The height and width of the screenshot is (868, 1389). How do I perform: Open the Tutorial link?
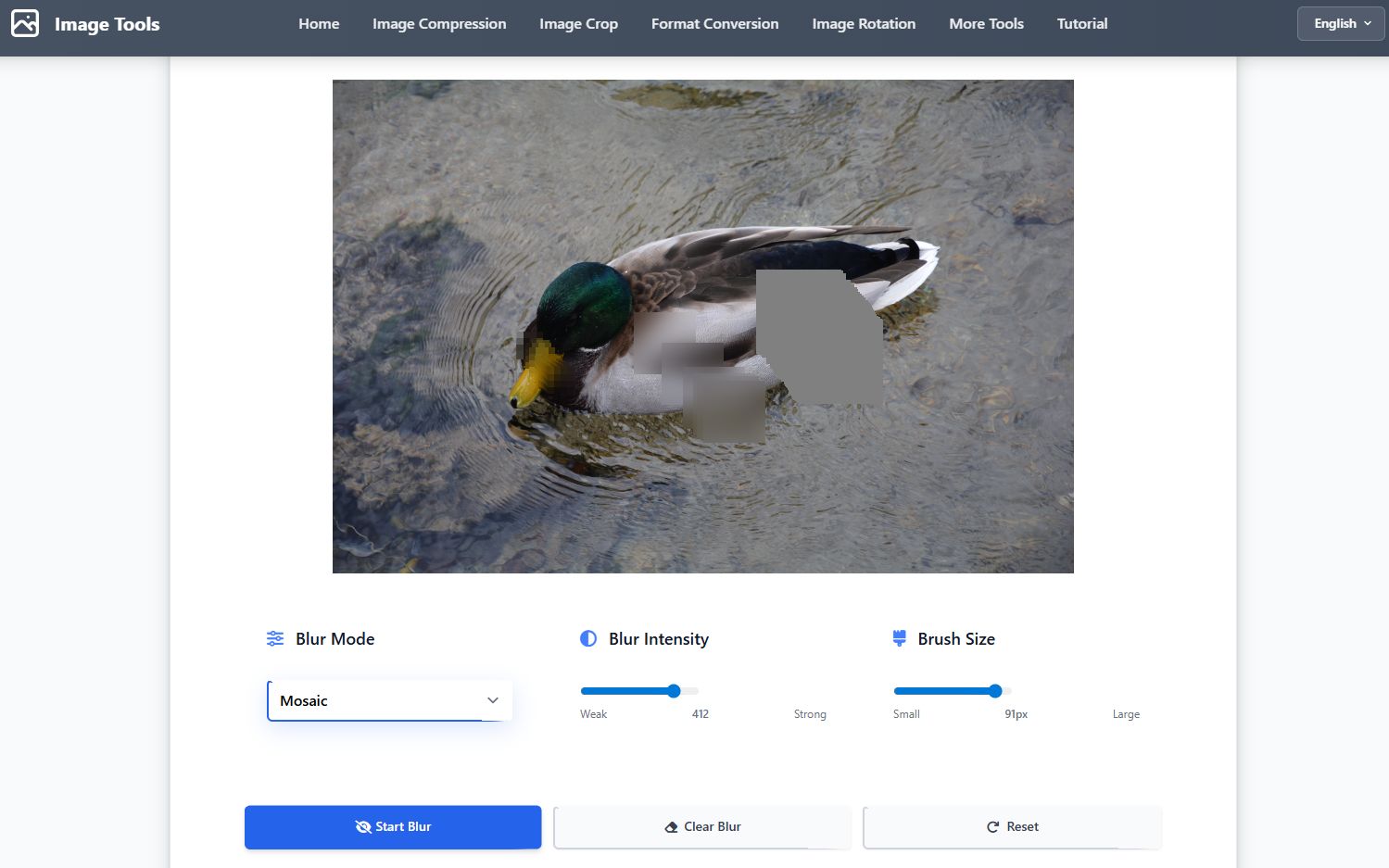[1082, 24]
